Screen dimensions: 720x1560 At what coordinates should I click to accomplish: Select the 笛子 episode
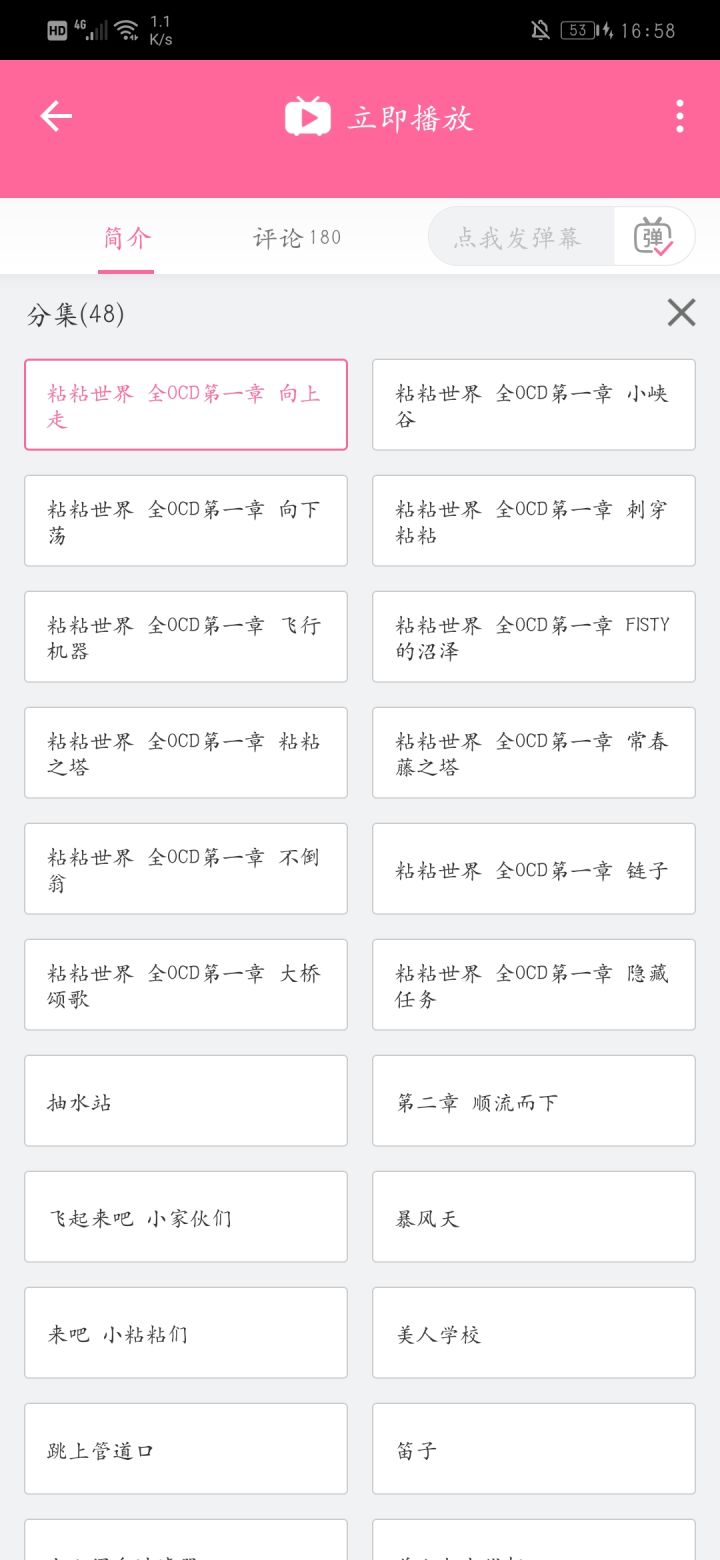(534, 1449)
